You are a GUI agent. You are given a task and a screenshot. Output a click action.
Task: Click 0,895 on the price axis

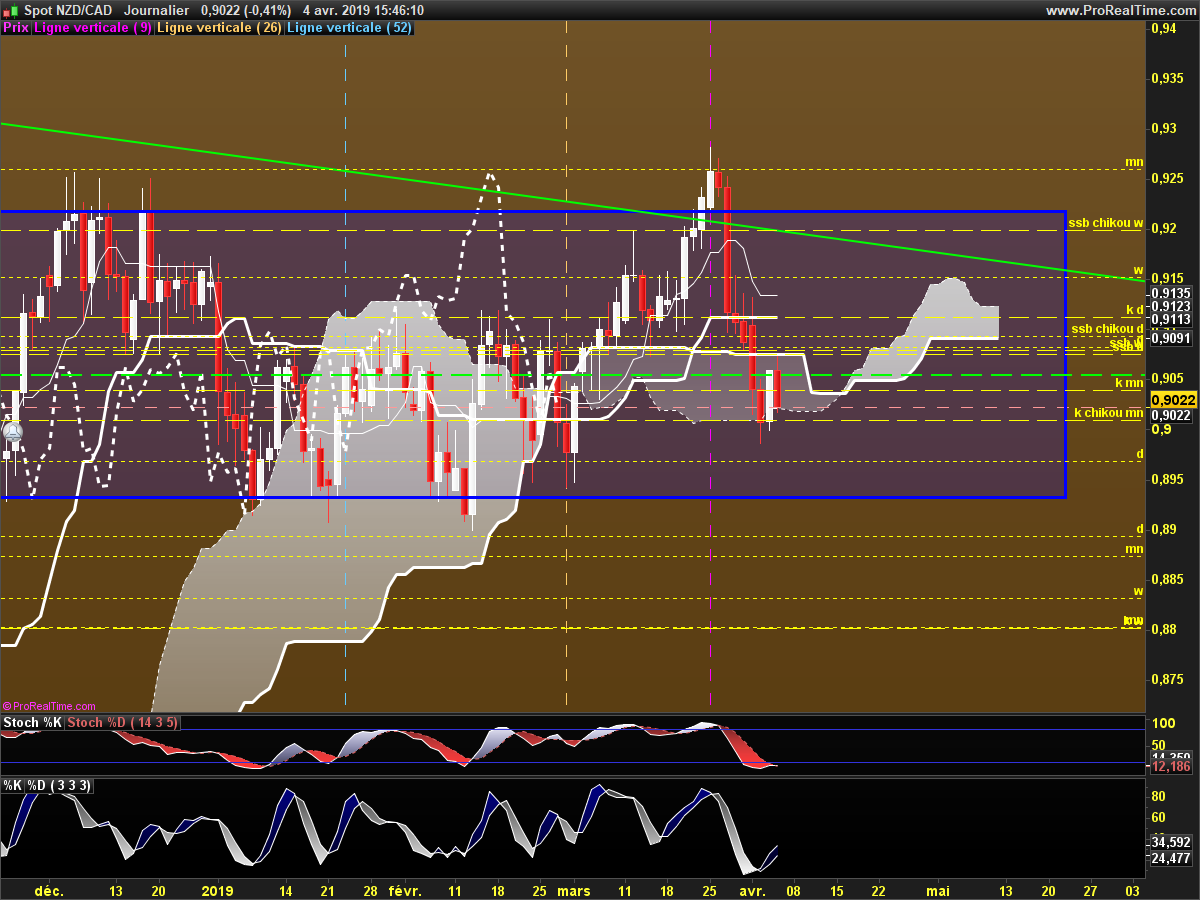(1167, 479)
